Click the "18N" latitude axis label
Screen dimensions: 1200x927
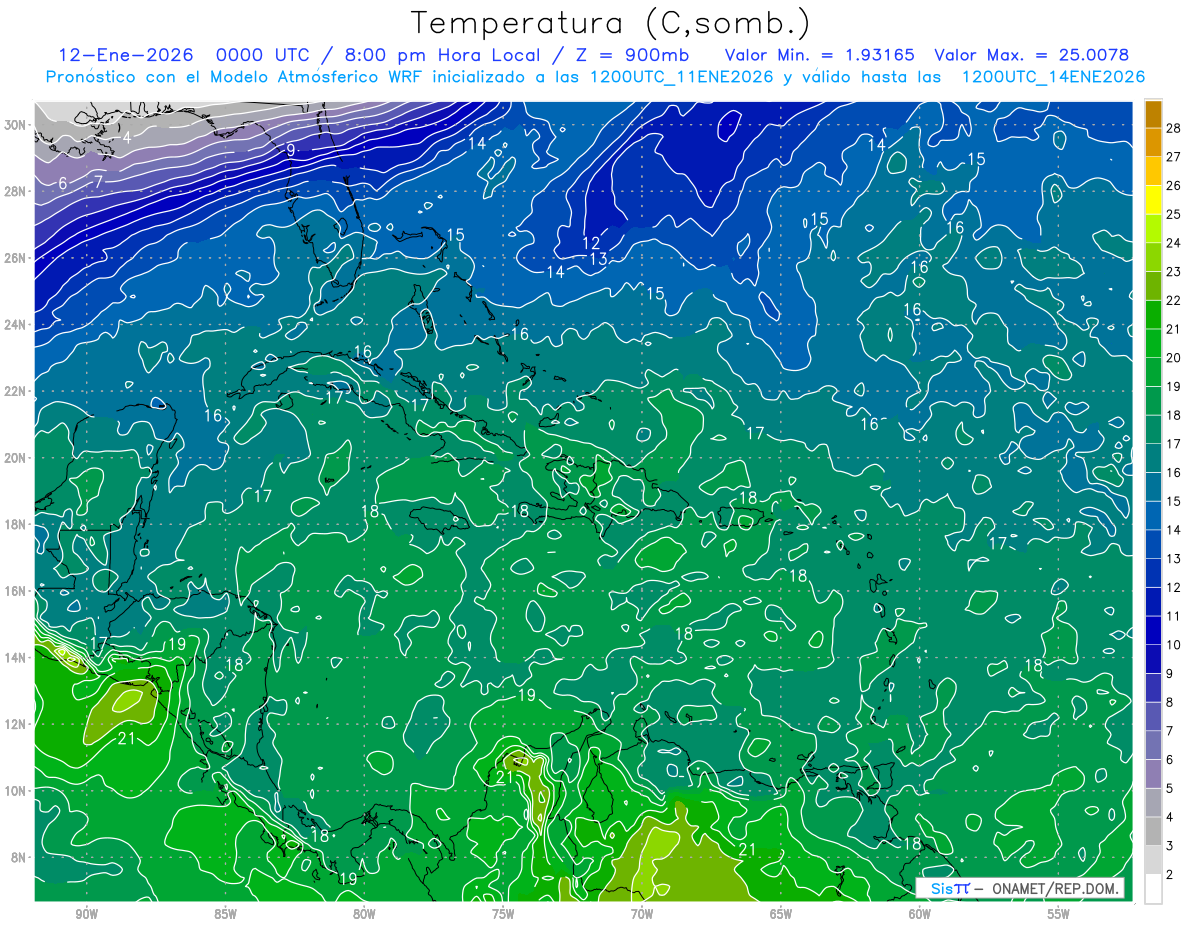pyautogui.click(x=16, y=524)
